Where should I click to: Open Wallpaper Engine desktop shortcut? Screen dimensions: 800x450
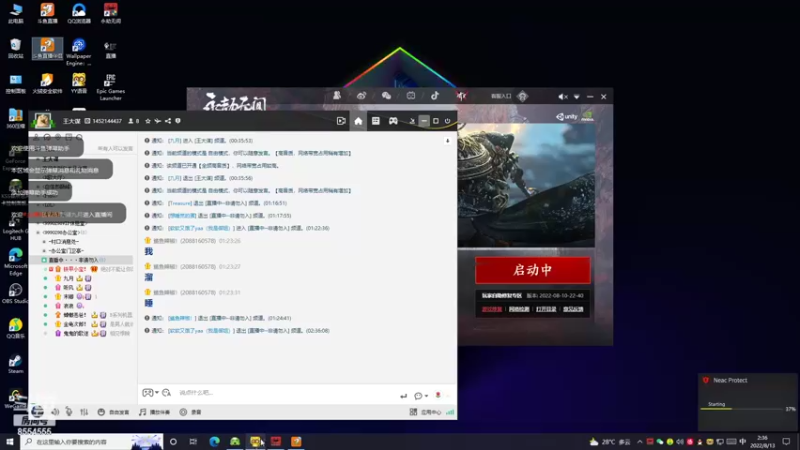pyautogui.click(x=78, y=52)
